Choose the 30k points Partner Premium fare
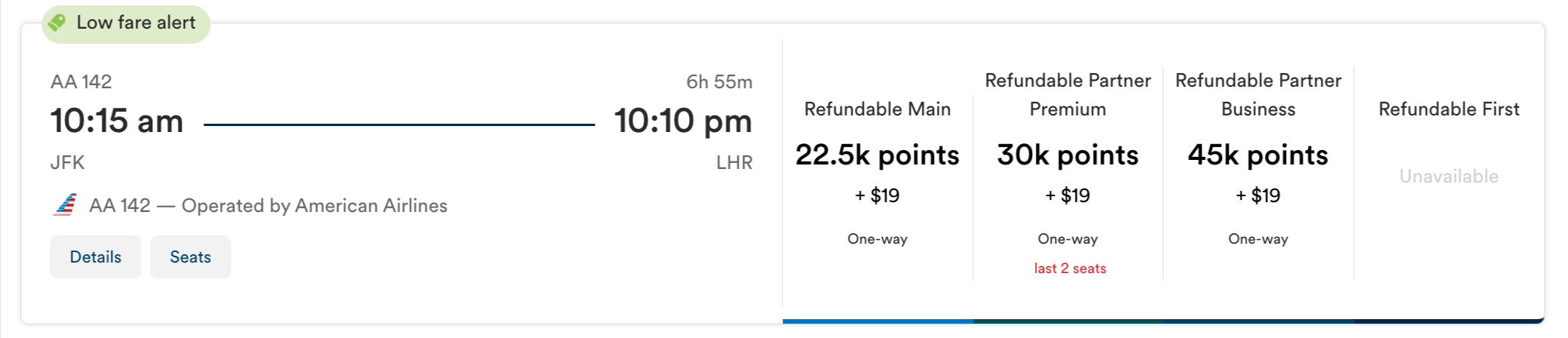Image resolution: width=1568 pixels, height=338 pixels. tap(1067, 155)
